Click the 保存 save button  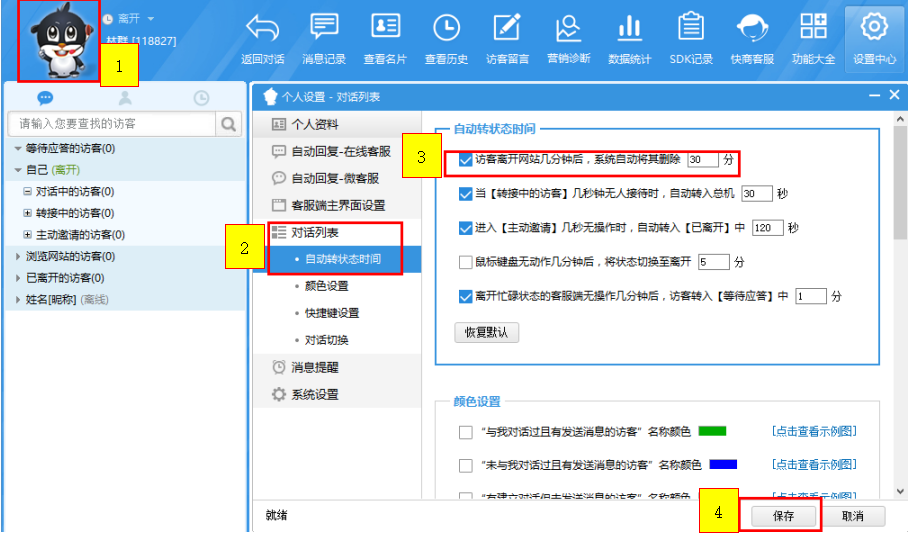point(784,516)
